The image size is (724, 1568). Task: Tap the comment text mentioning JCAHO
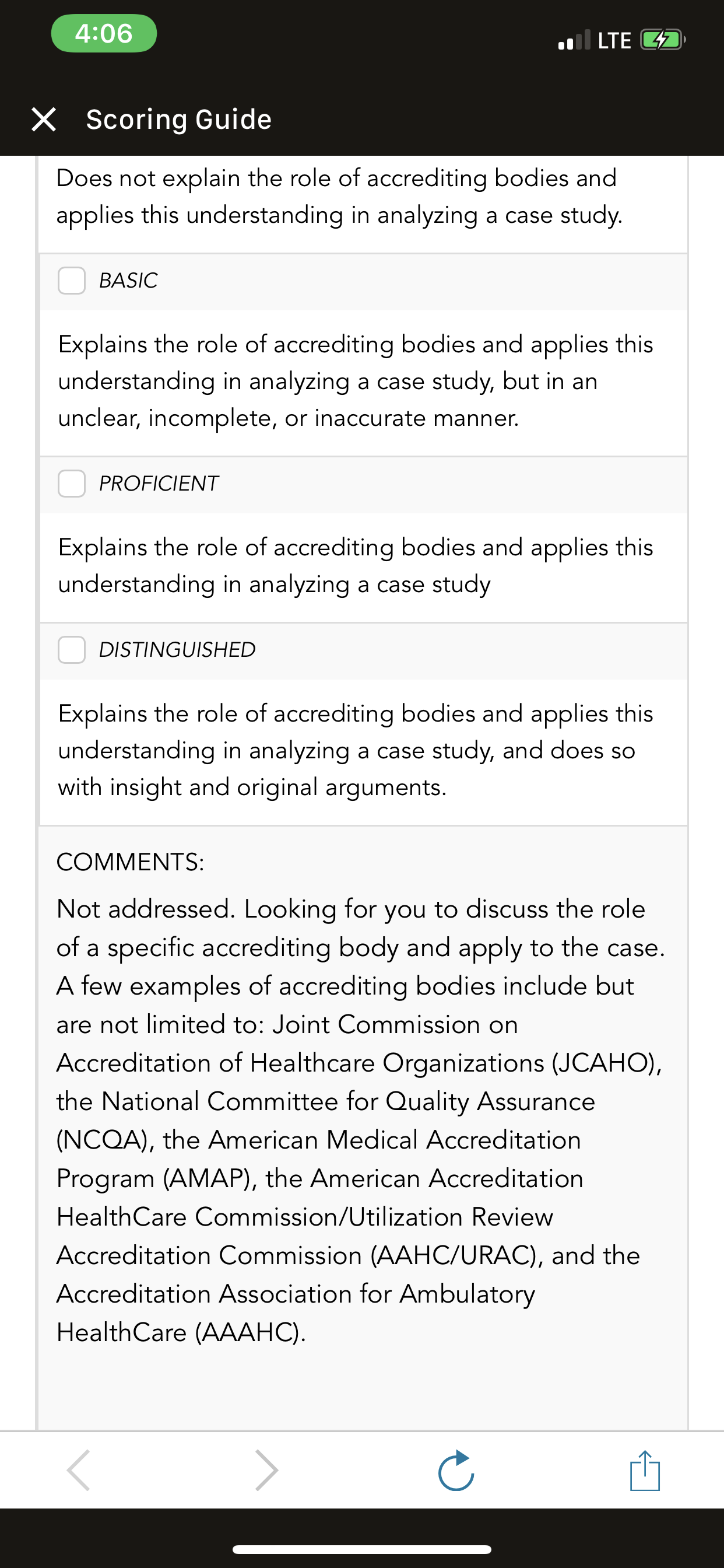(x=361, y=1121)
